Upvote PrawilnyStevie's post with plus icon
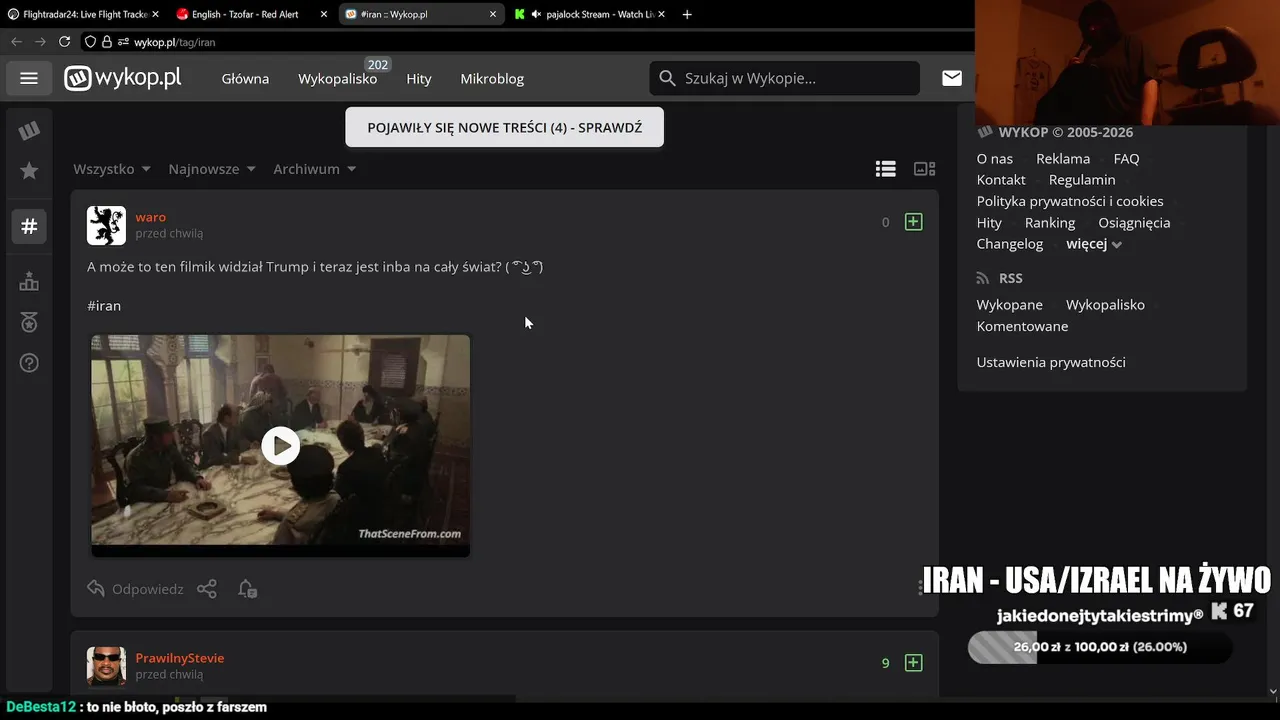1280x720 pixels. pyautogui.click(x=913, y=663)
